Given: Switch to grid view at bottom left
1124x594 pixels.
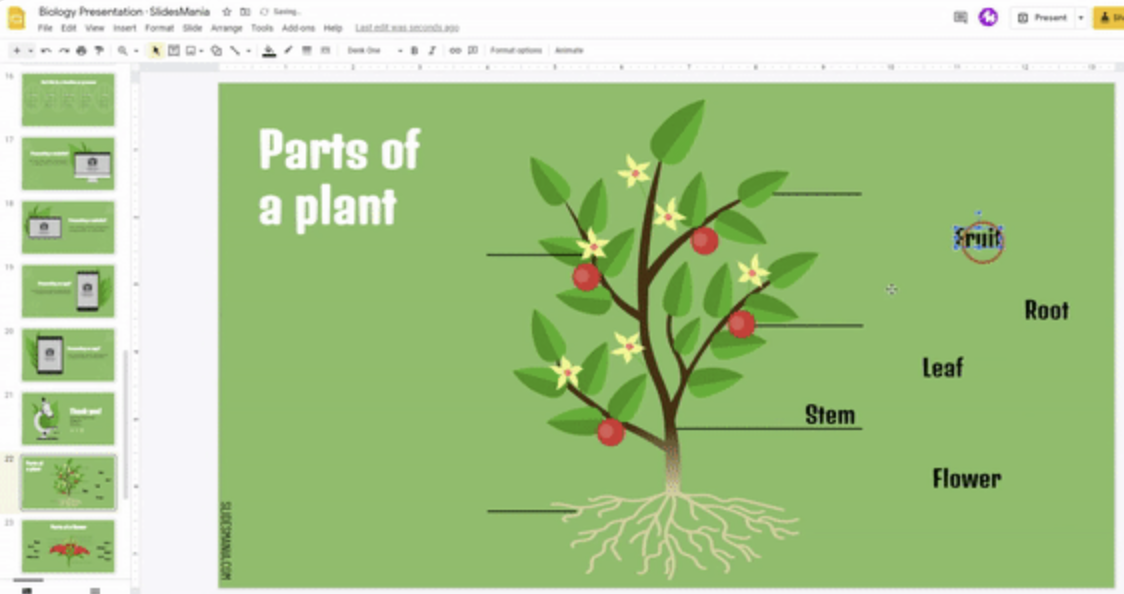Looking at the screenshot, I should coord(95,590).
